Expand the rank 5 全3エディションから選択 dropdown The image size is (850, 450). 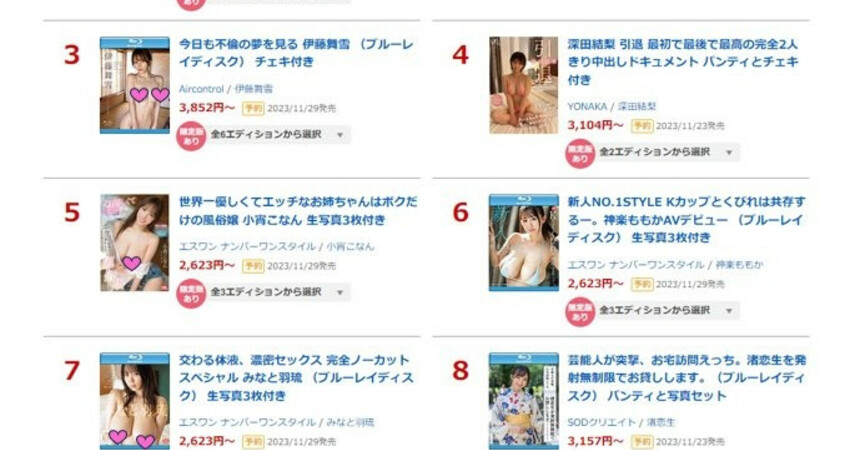278,292
